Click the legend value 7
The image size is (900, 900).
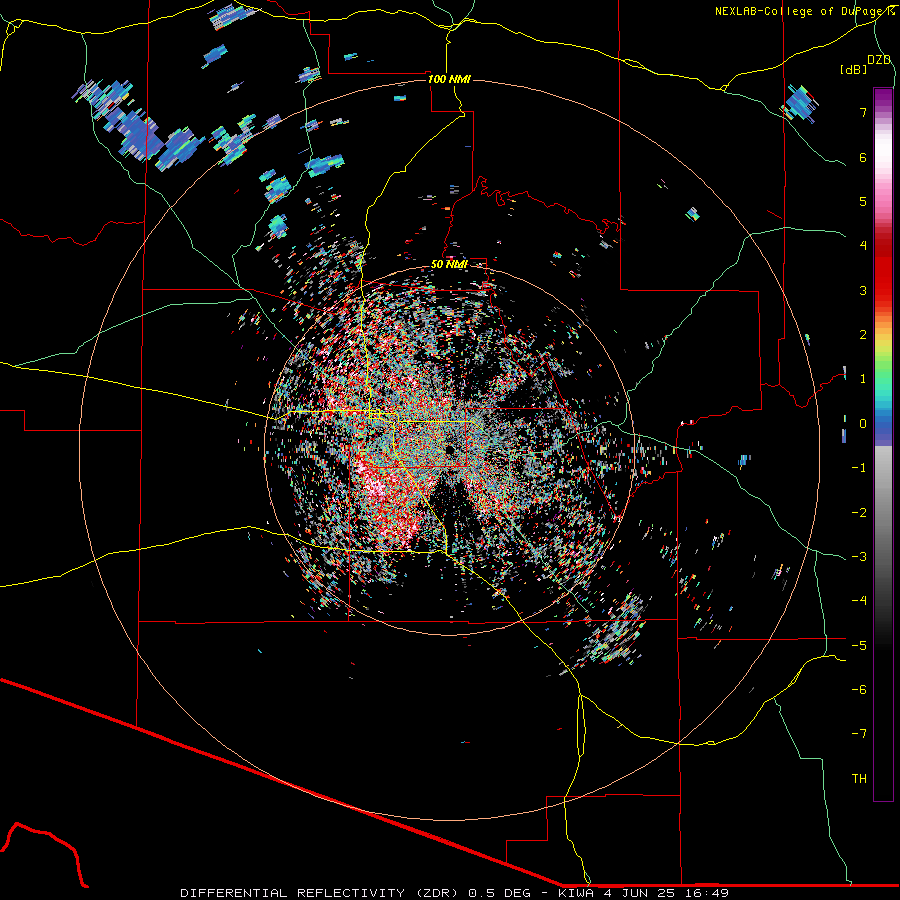[x=863, y=112]
